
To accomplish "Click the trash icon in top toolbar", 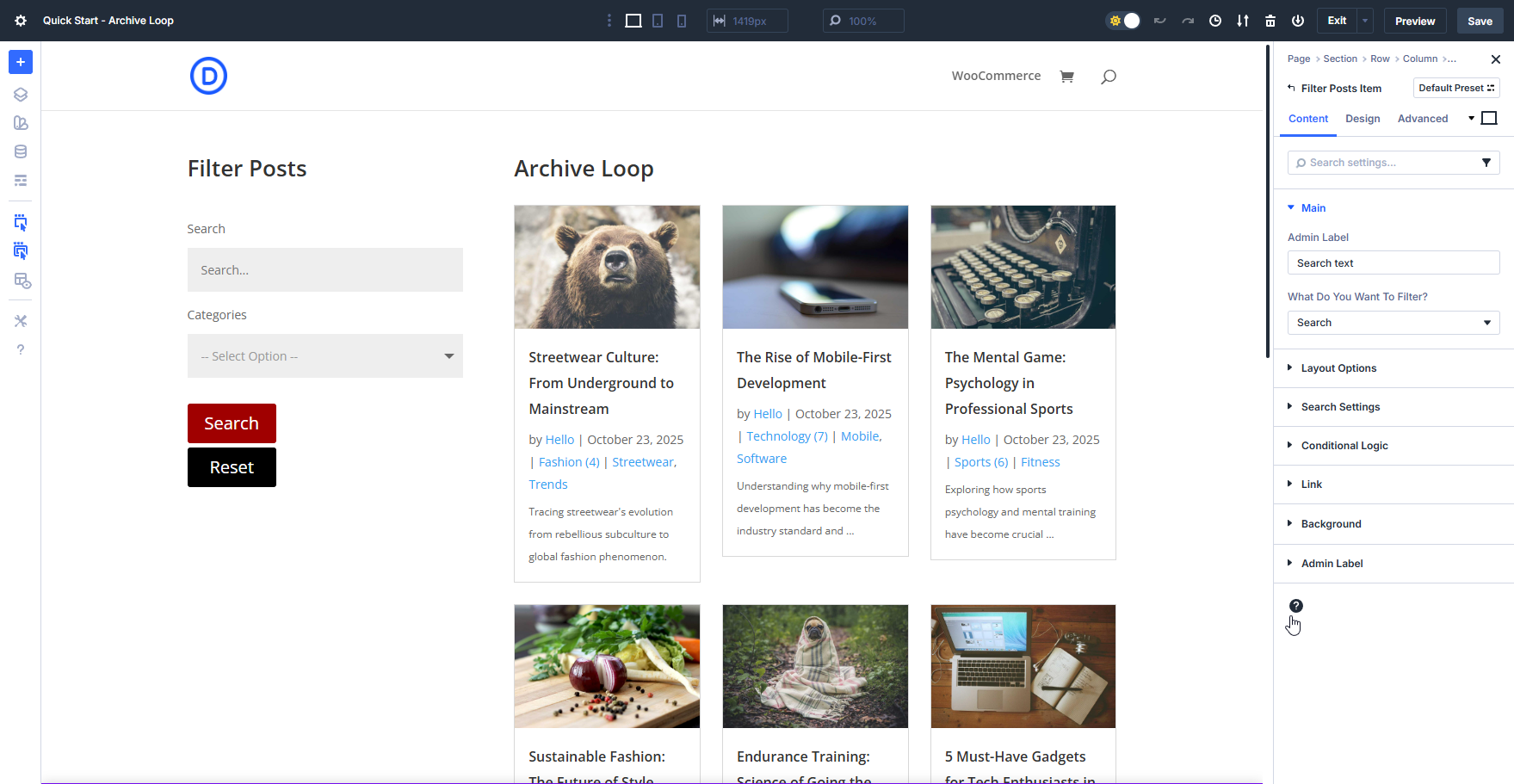I will point(1270,20).
